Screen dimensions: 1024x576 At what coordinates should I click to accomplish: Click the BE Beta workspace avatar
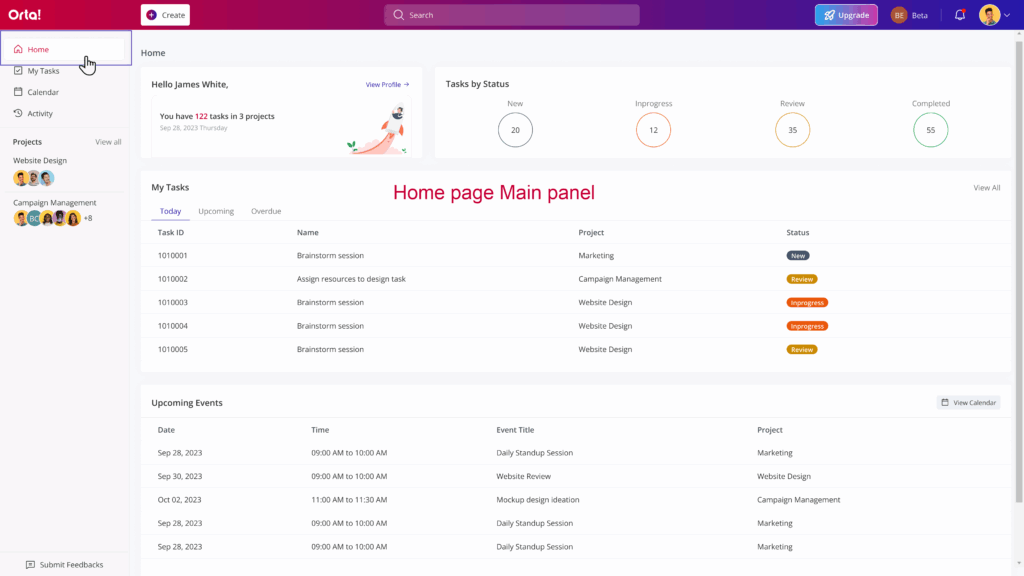point(899,15)
